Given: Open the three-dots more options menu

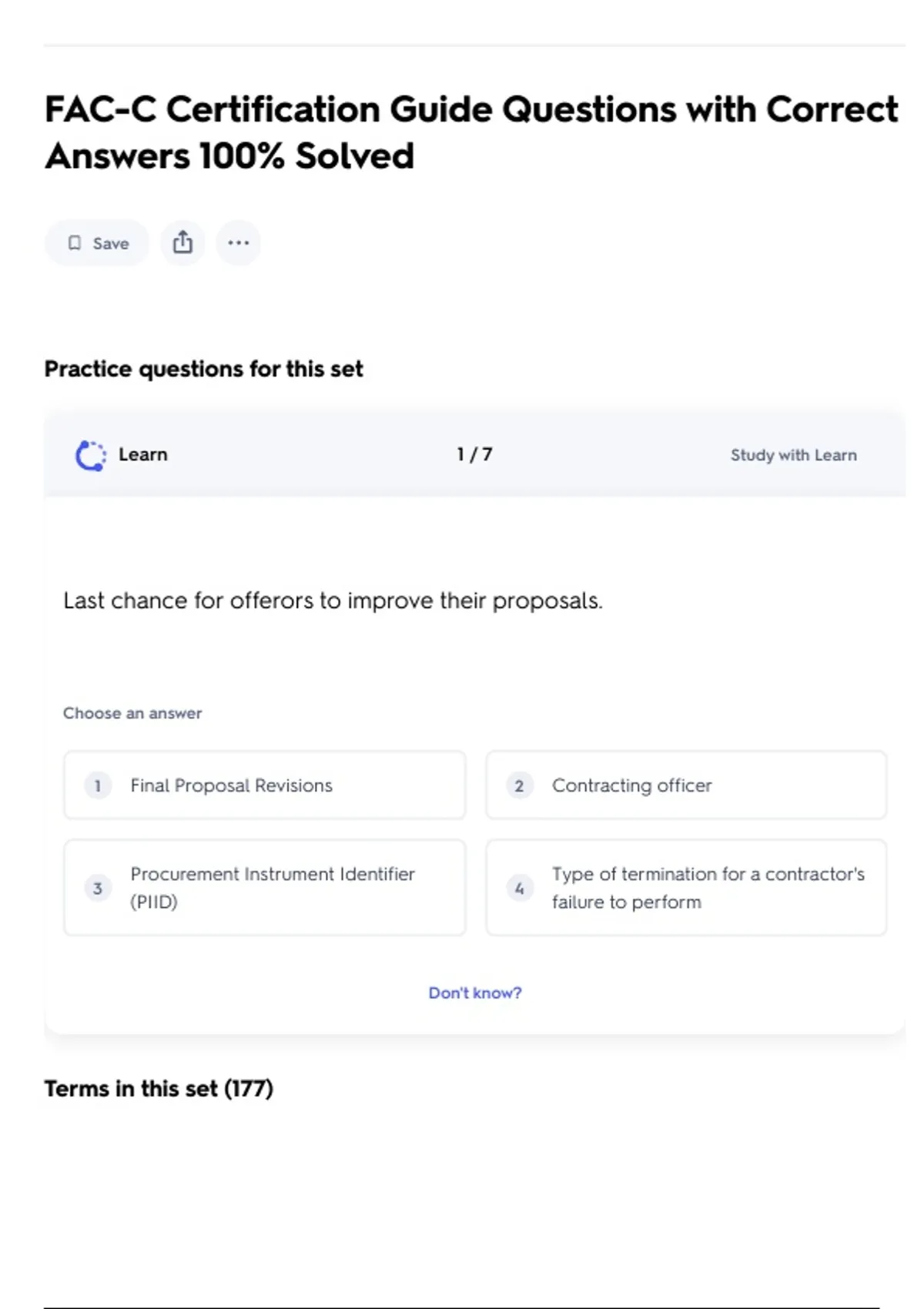Looking at the screenshot, I should point(238,243).
